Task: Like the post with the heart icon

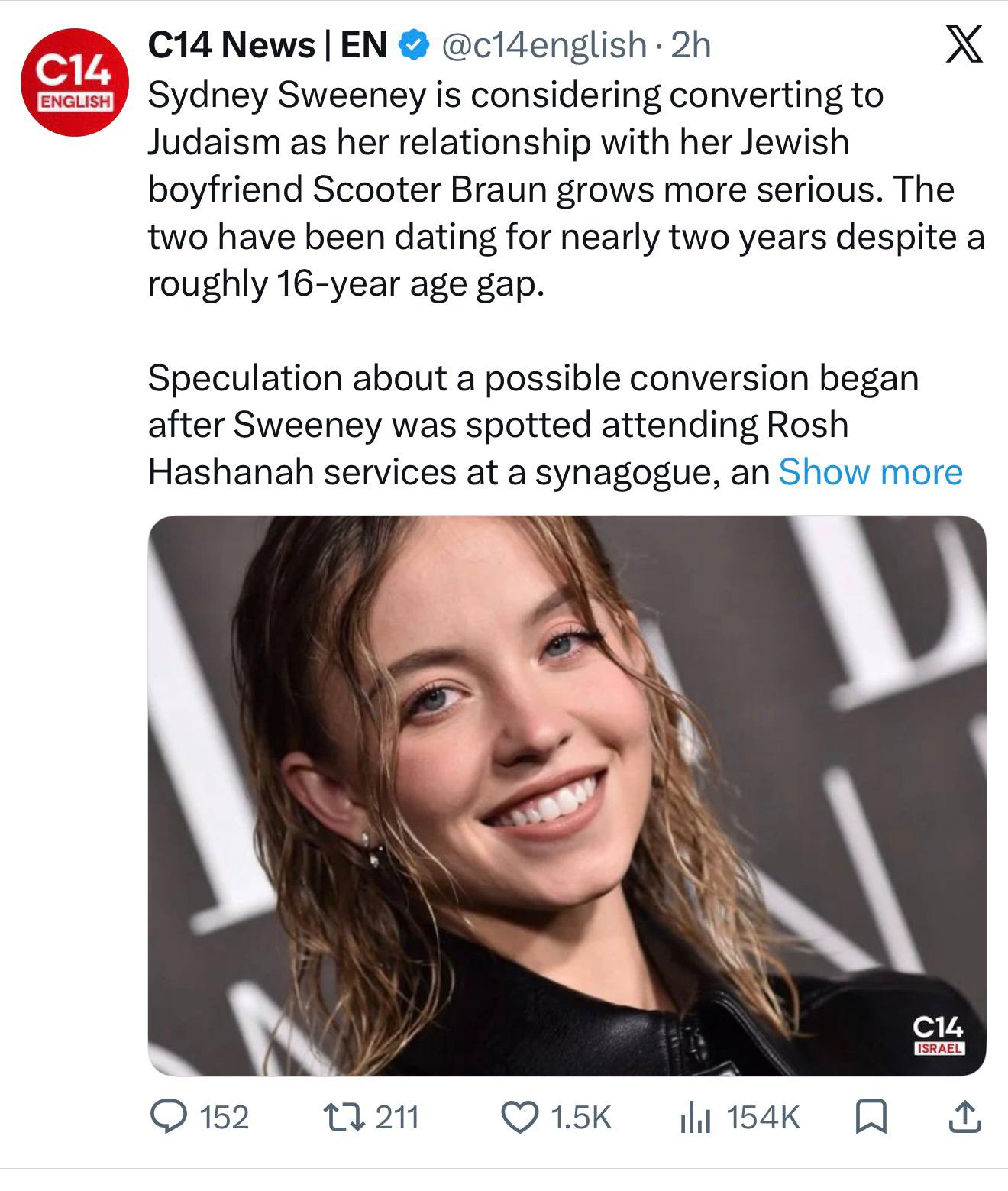Action: 519,1118
